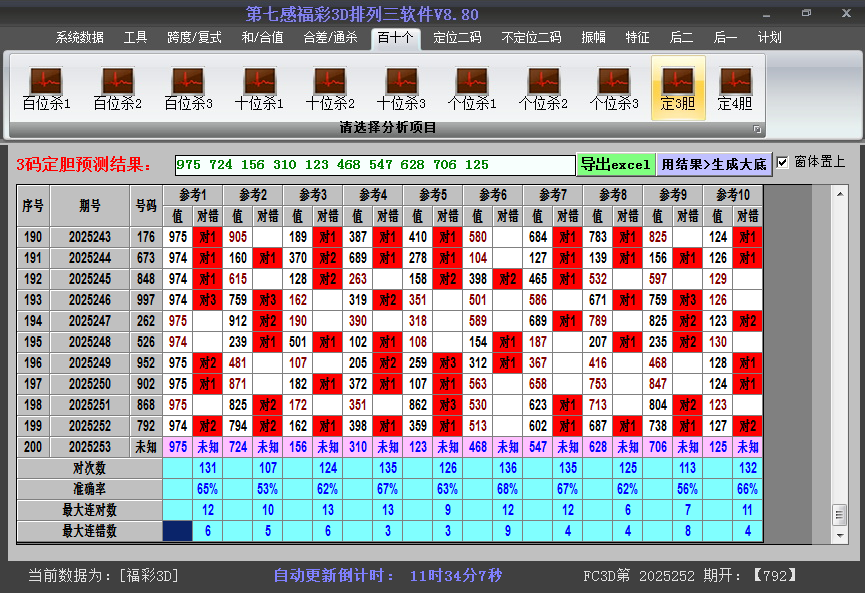Screen dimensions: 865x593
Task: Select the 振幅 menu item
Action: (x=594, y=38)
